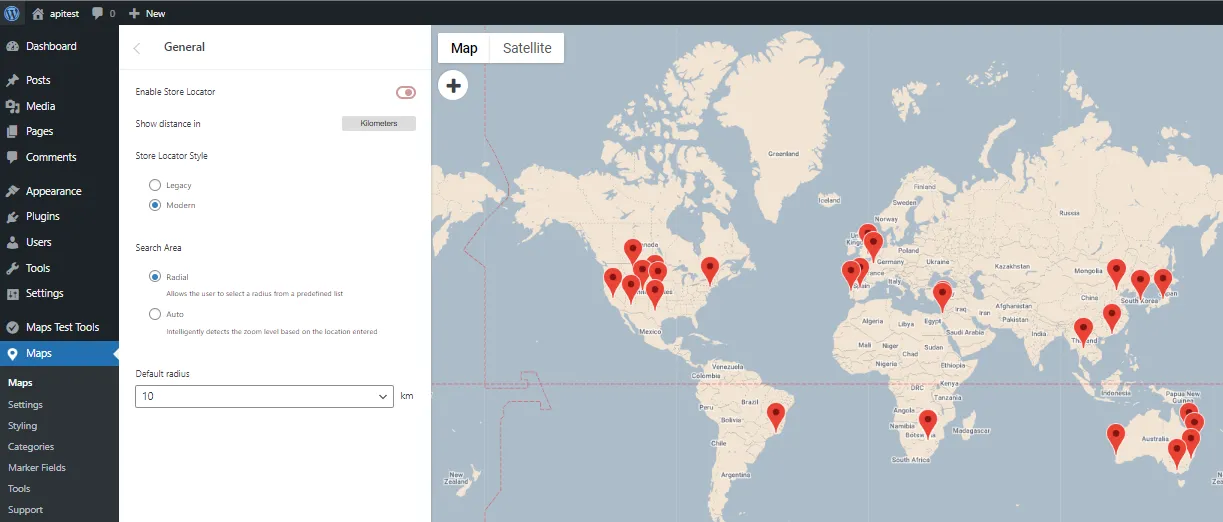Select the Radial search area option

(155, 277)
